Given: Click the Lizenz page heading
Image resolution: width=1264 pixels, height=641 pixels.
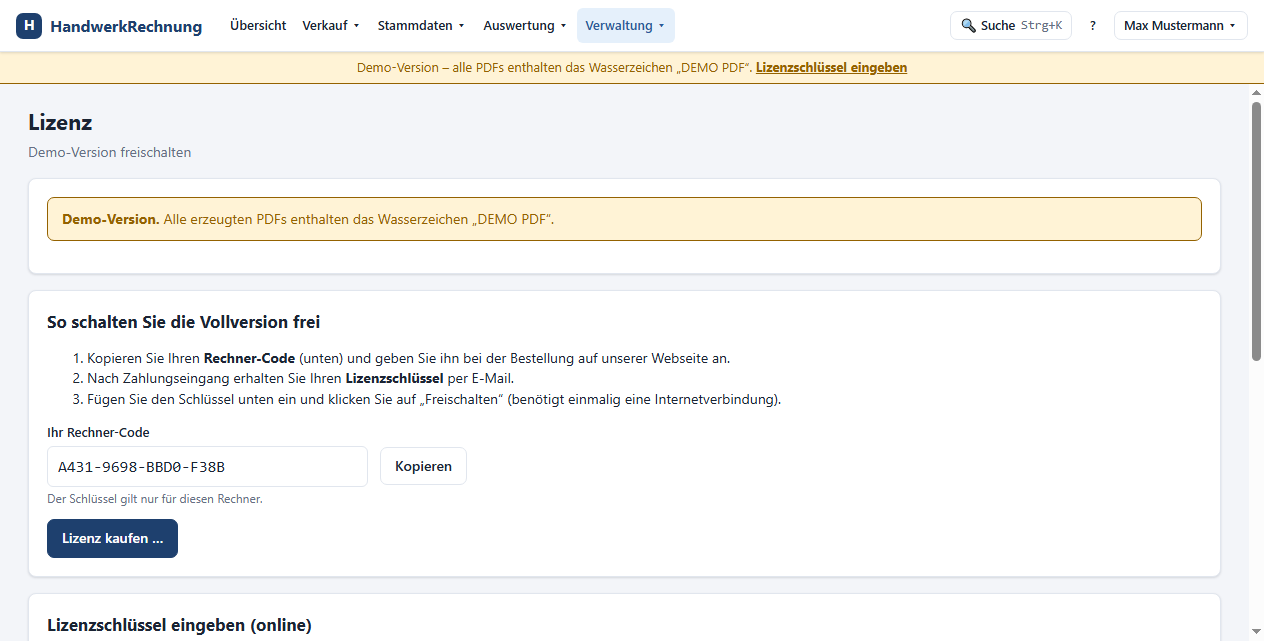Looking at the screenshot, I should [60, 123].
